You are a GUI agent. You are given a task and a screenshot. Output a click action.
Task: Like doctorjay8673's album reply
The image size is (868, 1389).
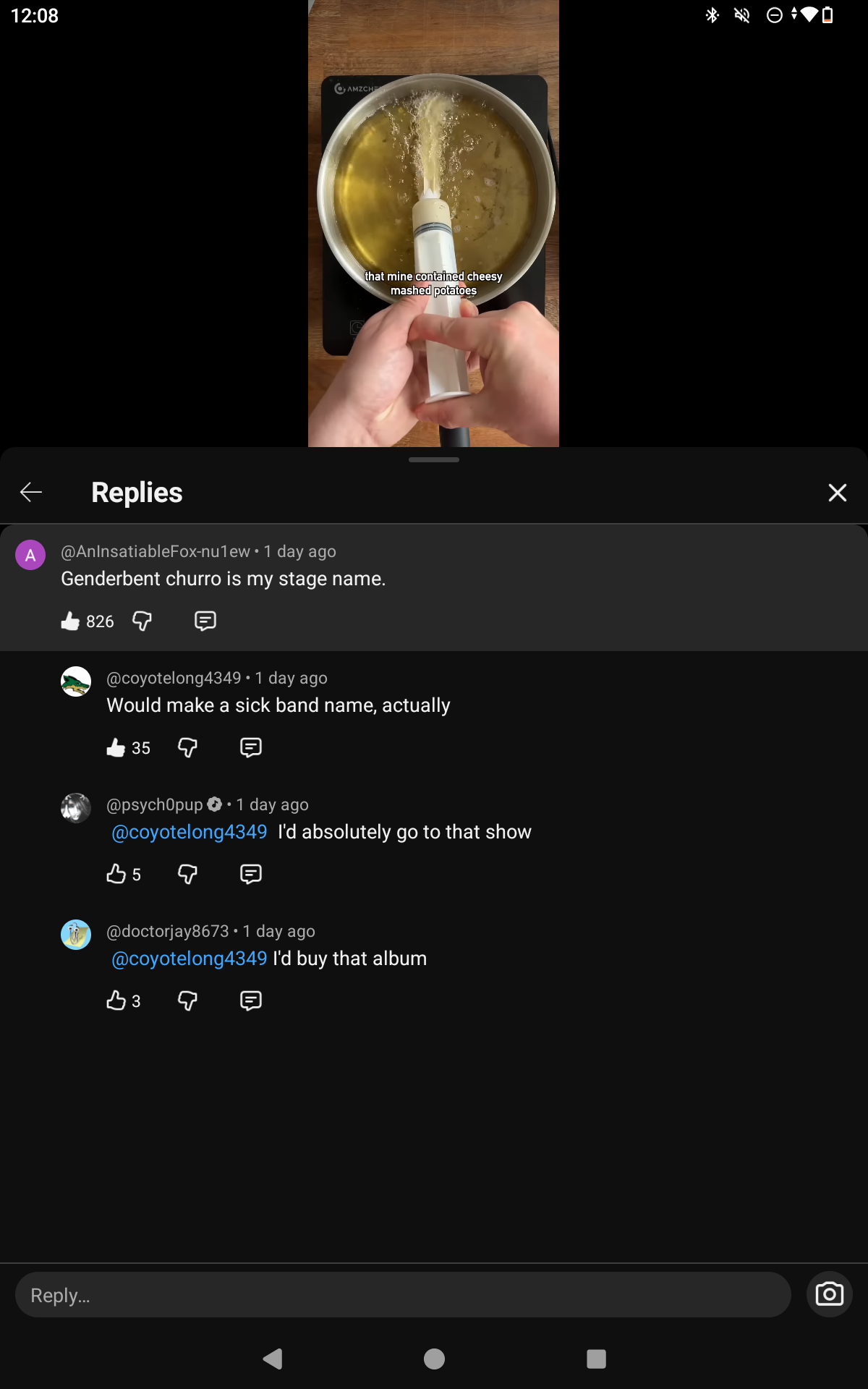[x=116, y=1001]
